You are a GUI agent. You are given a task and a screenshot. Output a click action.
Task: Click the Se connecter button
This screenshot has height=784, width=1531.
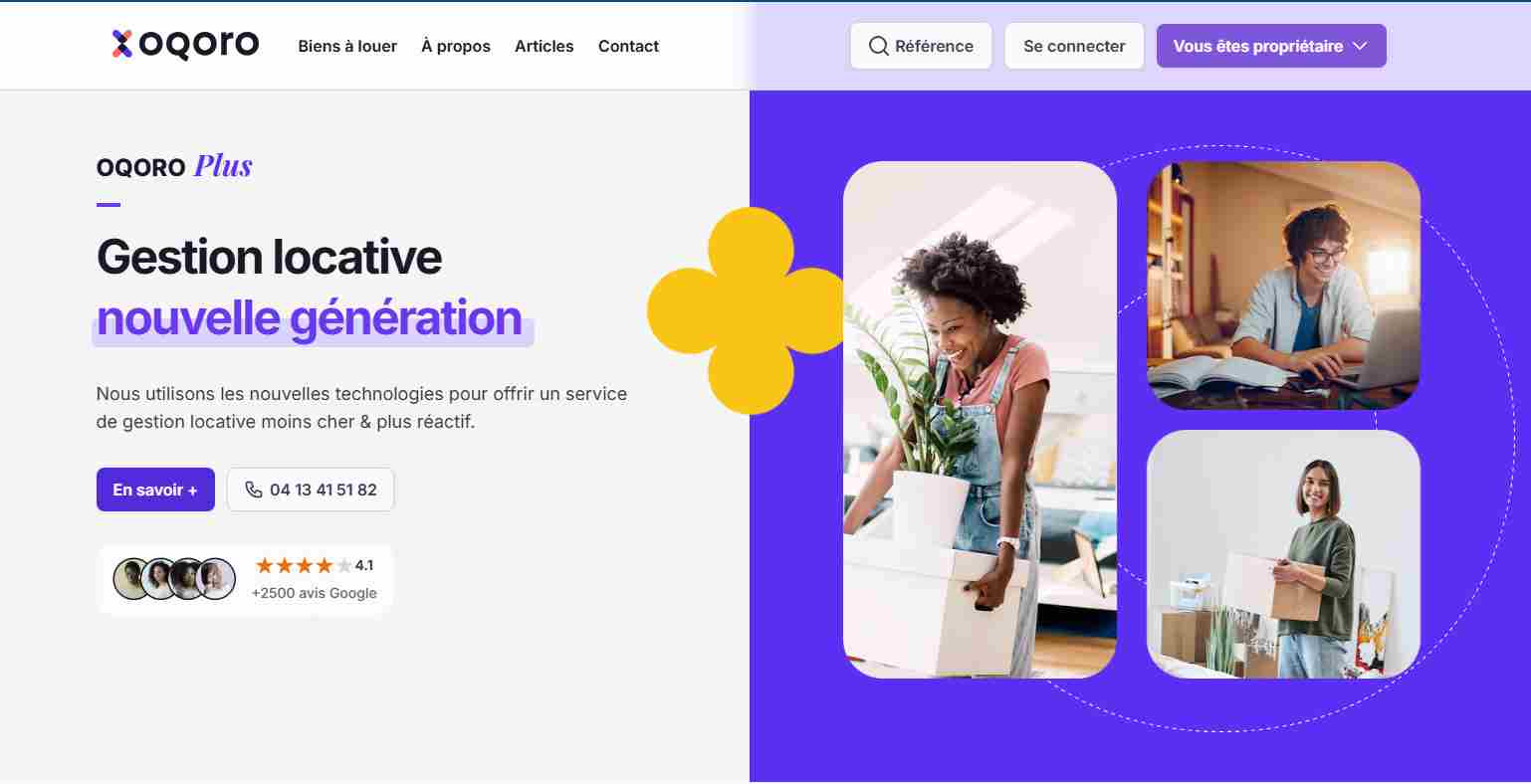pyautogui.click(x=1074, y=46)
